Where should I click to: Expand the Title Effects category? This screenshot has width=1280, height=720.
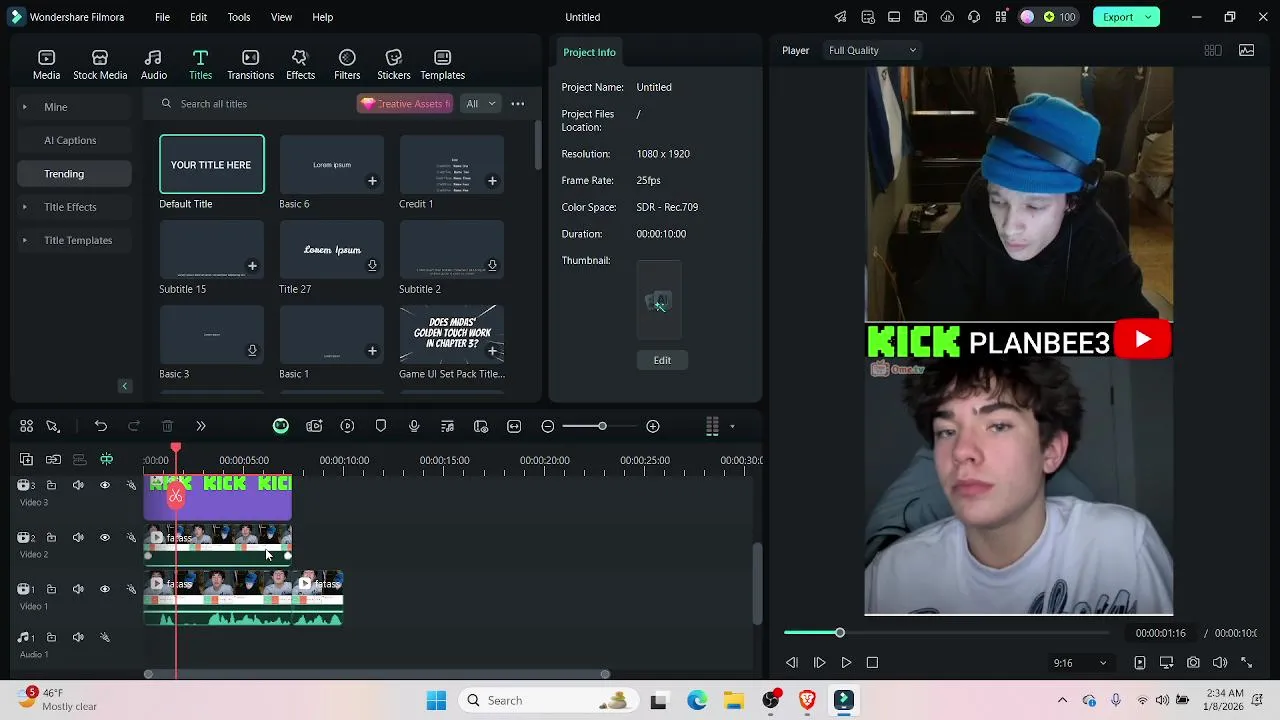pyautogui.click(x=25, y=207)
